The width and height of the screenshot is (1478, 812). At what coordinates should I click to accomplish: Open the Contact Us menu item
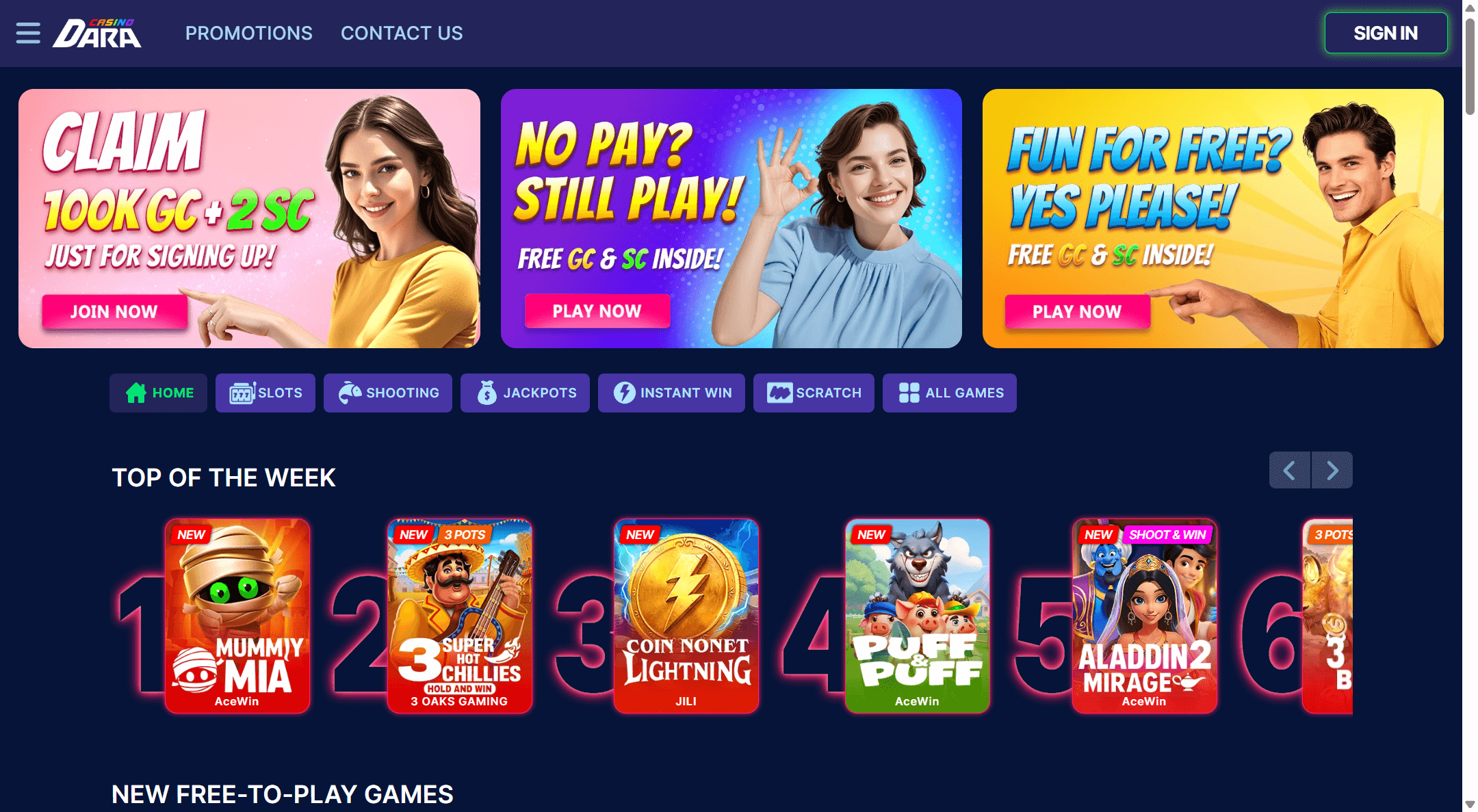402,33
